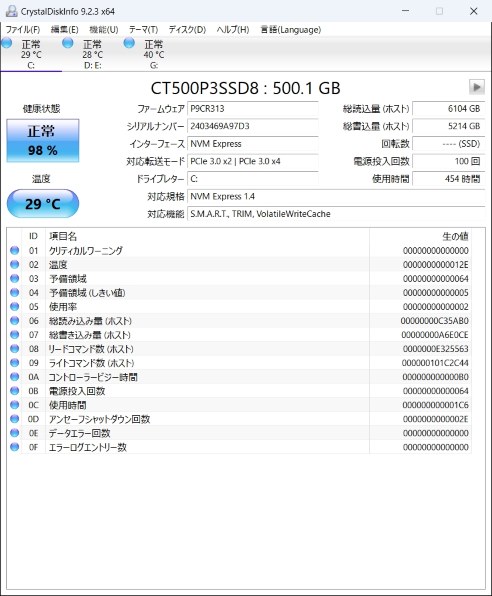This screenshot has width=492, height=596.
Task: Select the D: E: drive tab at 28 °C
Action: (92, 54)
